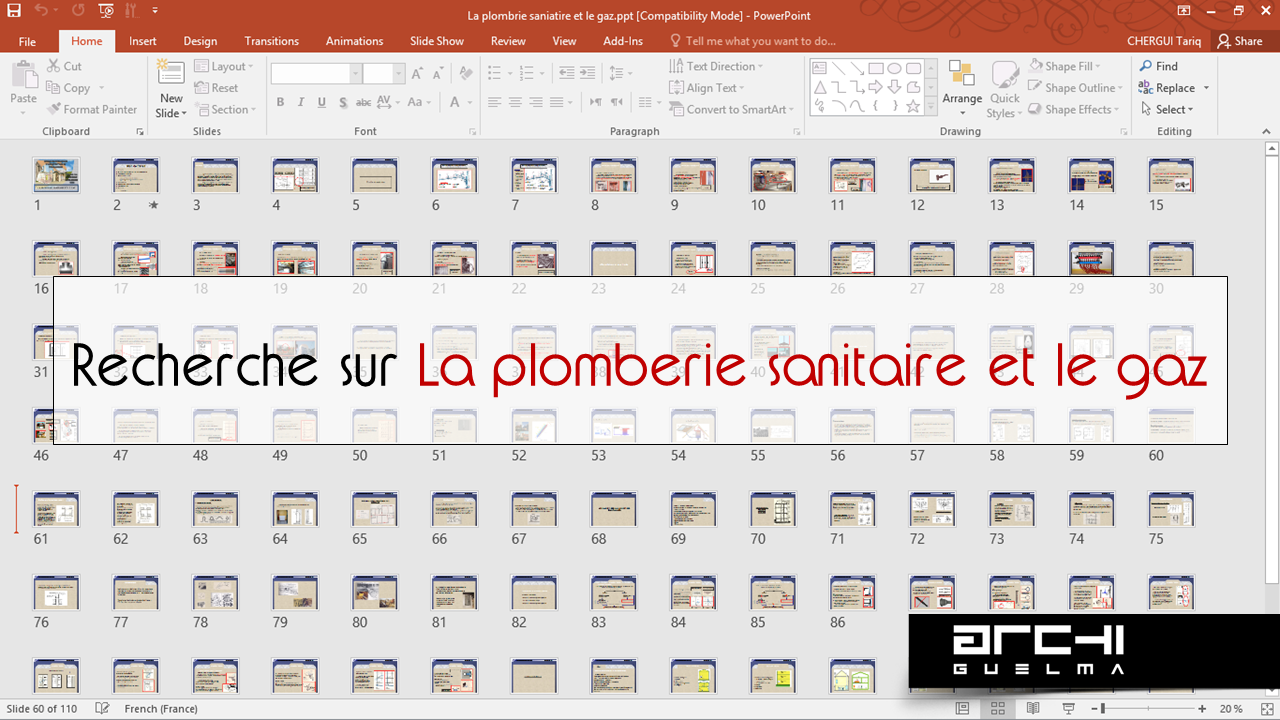The image size is (1280, 720).
Task: Switch to Reading view in status bar
Action: pyautogui.click(x=1033, y=708)
